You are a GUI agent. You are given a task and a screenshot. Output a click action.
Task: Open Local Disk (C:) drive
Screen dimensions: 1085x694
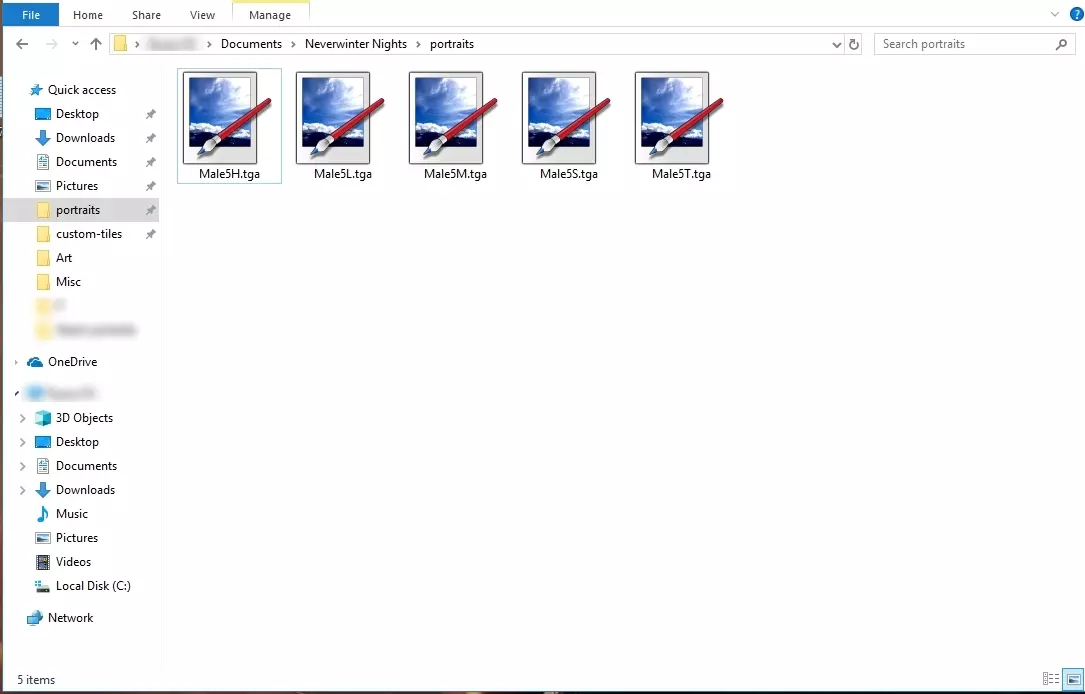[x=93, y=586]
